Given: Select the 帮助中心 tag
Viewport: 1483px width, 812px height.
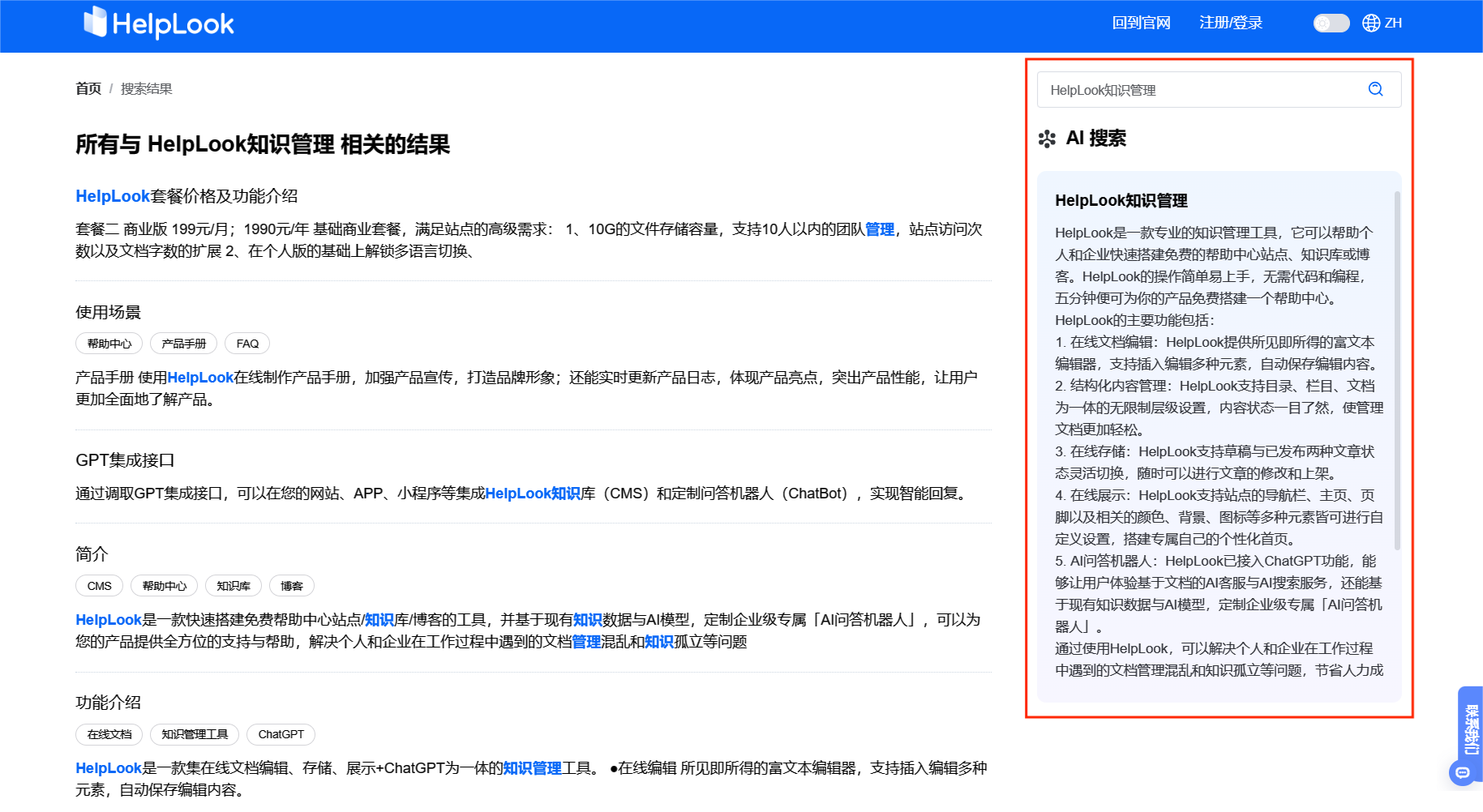Looking at the screenshot, I should [109, 343].
